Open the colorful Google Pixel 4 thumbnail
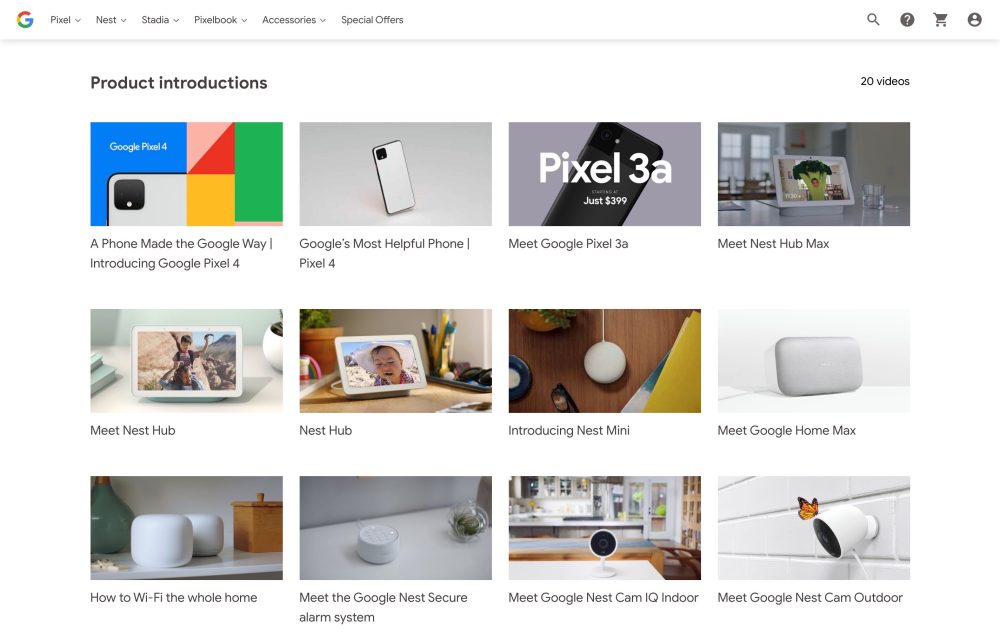 pyautogui.click(x=186, y=174)
